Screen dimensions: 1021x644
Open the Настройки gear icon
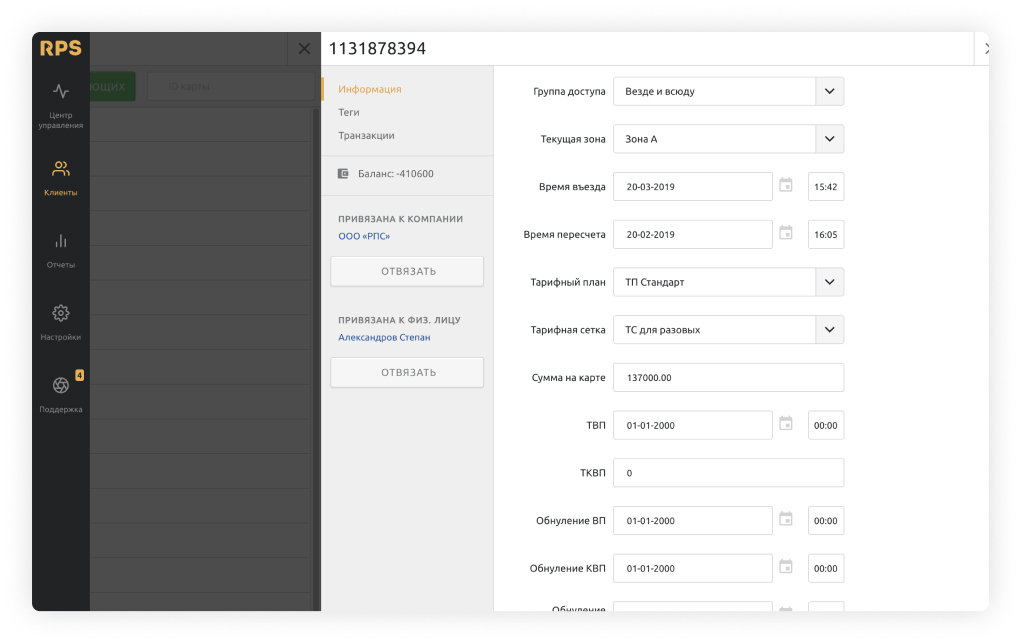point(61,313)
